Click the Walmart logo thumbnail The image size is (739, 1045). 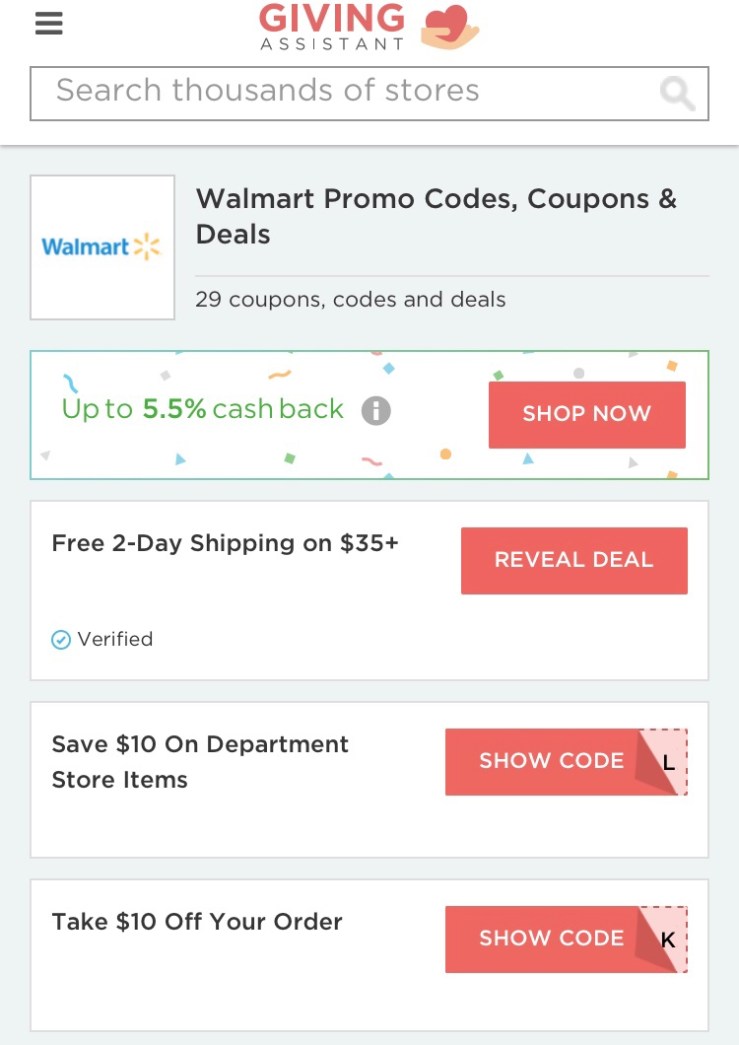click(102, 247)
